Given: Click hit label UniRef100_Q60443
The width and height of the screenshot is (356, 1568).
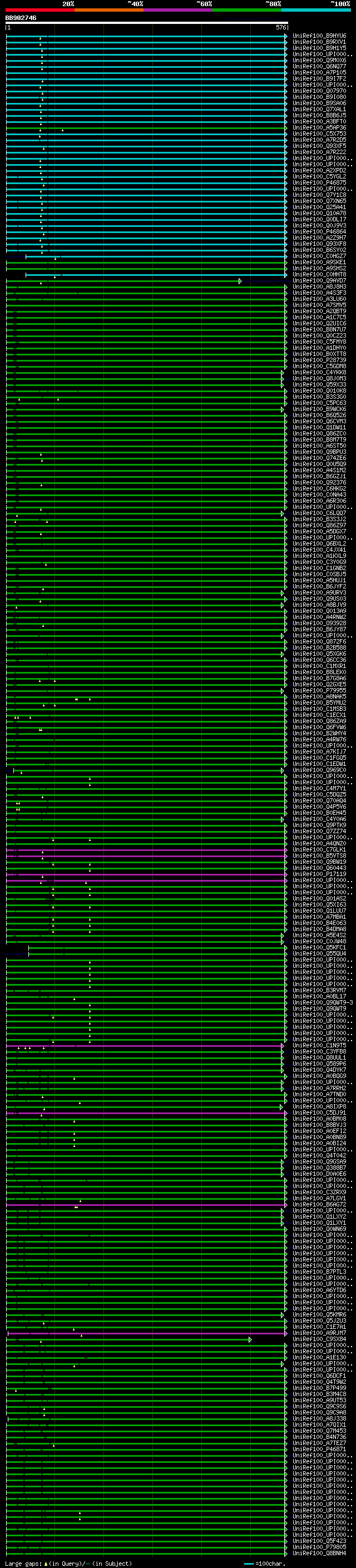Looking at the screenshot, I should tap(319, 868).
